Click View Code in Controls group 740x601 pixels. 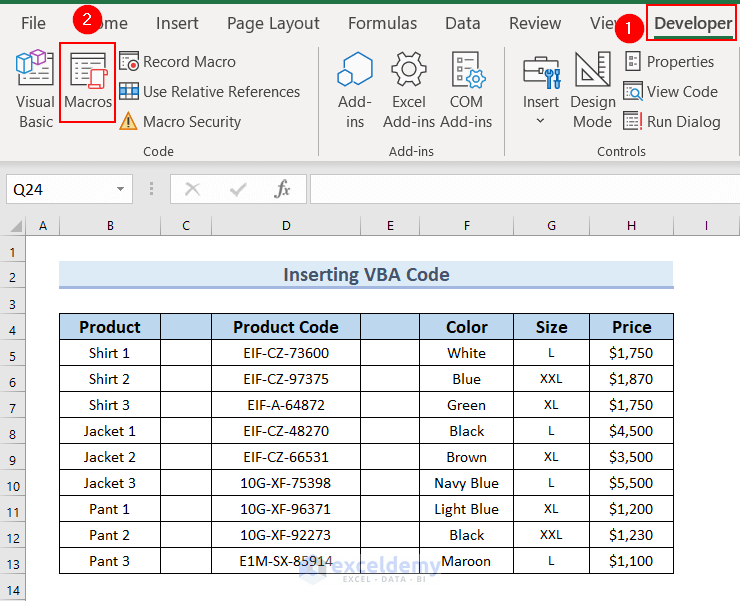coord(671,92)
